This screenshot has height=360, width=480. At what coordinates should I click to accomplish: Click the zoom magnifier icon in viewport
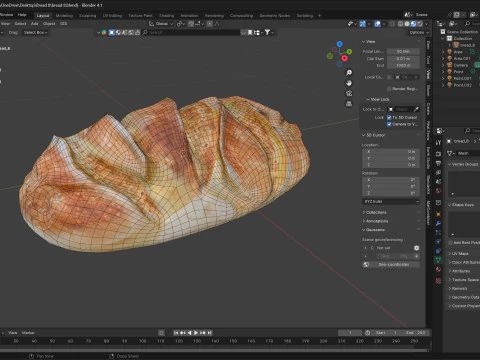tap(349, 73)
